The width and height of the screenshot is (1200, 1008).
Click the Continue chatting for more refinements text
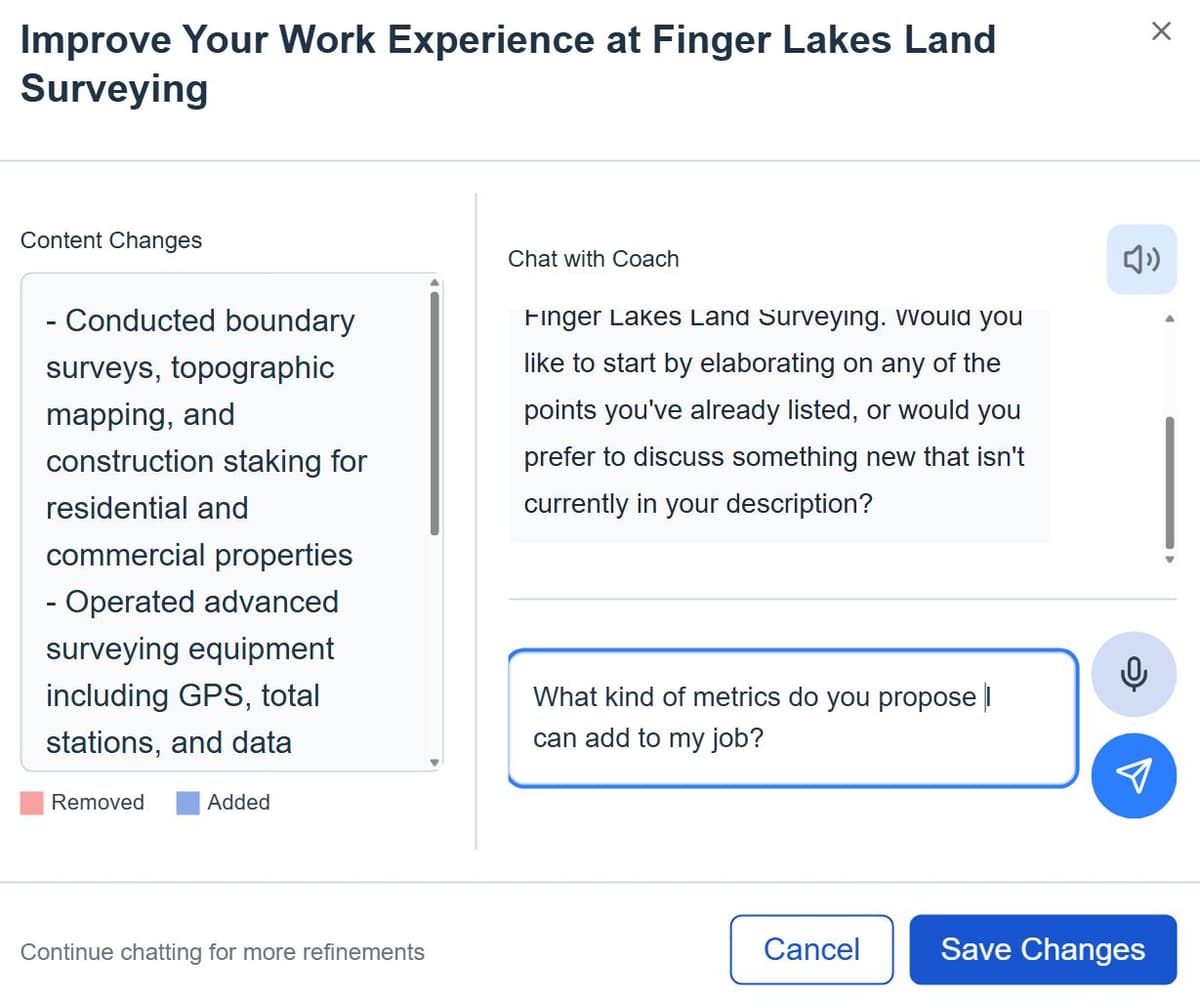click(x=222, y=951)
